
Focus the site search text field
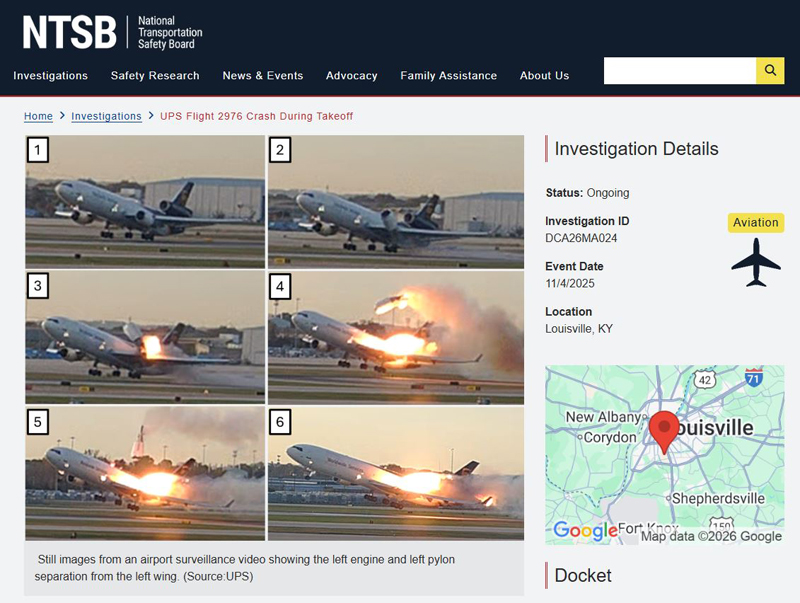pyautogui.click(x=680, y=70)
